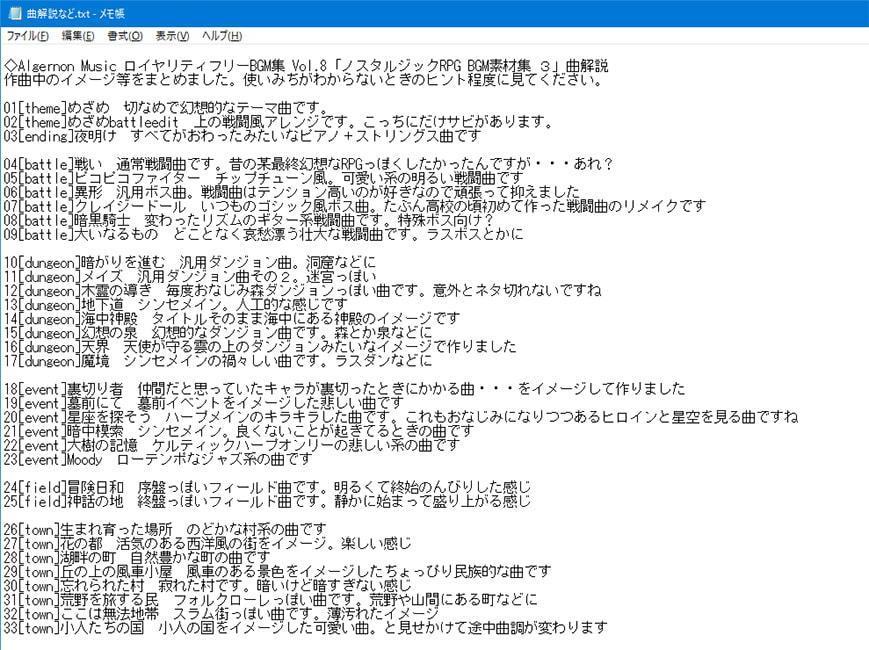Viewport: 869px width, 650px height.
Task: Click the line 06[battle]異形
Action: 292,192
